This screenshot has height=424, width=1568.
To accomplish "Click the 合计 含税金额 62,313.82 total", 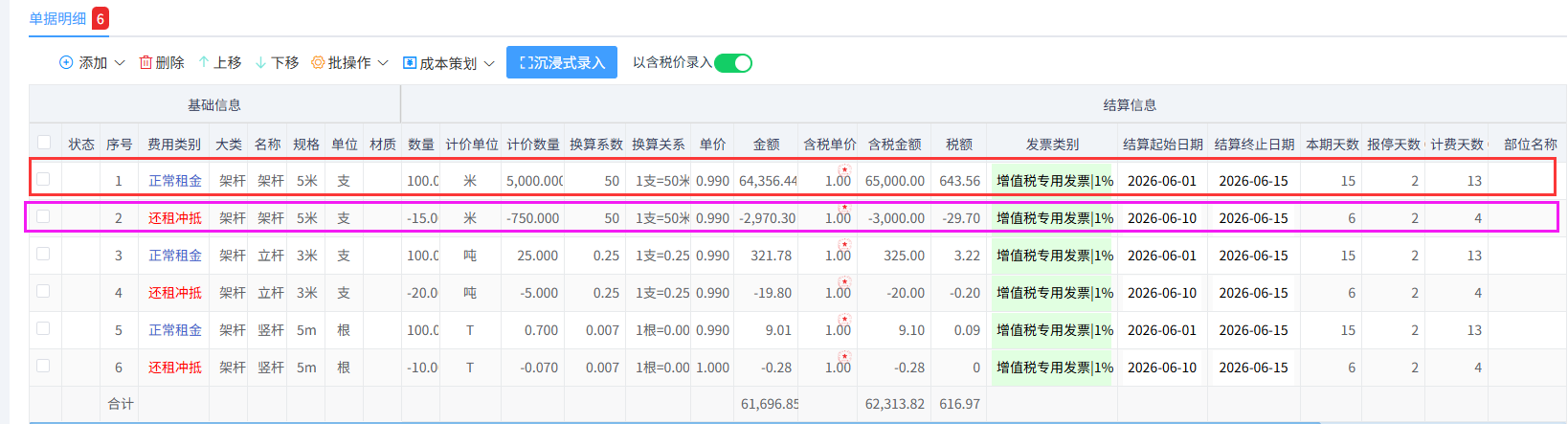I will click(x=895, y=404).
